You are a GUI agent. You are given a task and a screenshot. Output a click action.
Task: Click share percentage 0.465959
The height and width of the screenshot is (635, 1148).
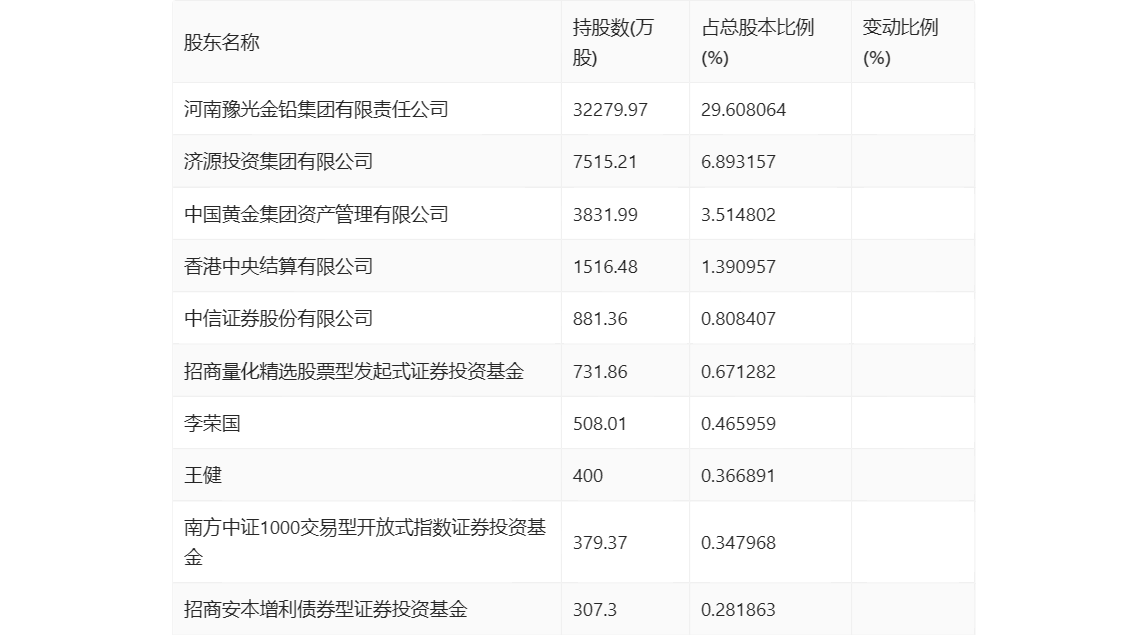pyautogui.click(x=738, y=423)
